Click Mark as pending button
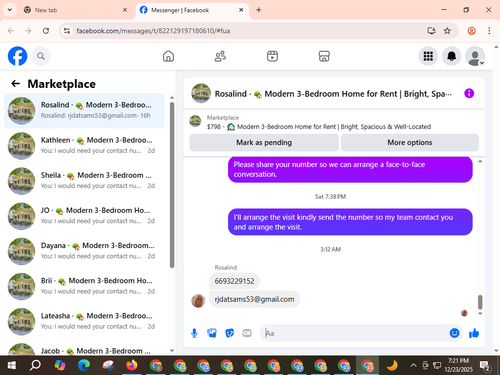Image resolution: width=500 pixels, height=375 pixels. (264, 143)
